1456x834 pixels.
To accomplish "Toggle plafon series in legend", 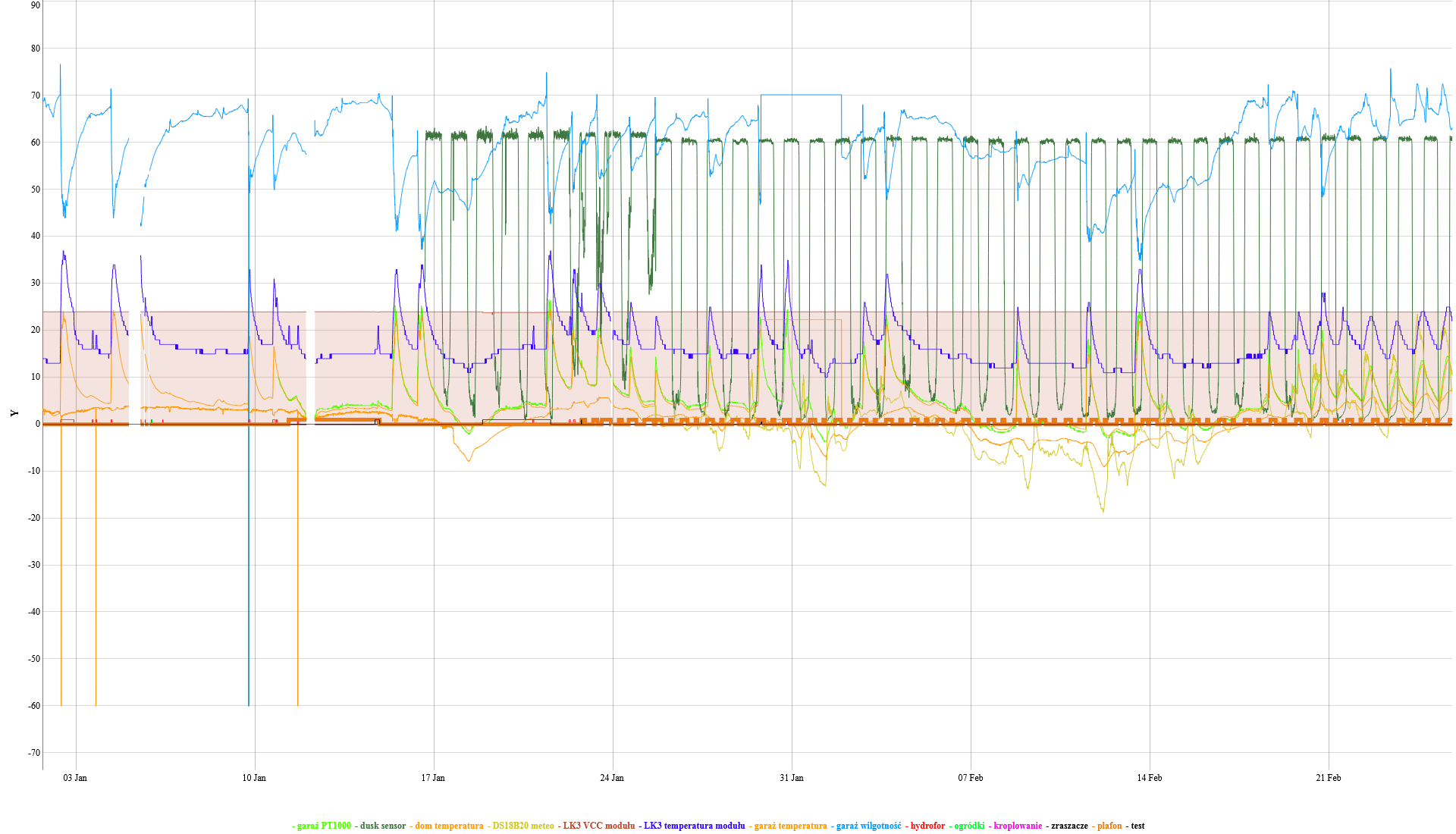I will click(x=1109, y=826).
